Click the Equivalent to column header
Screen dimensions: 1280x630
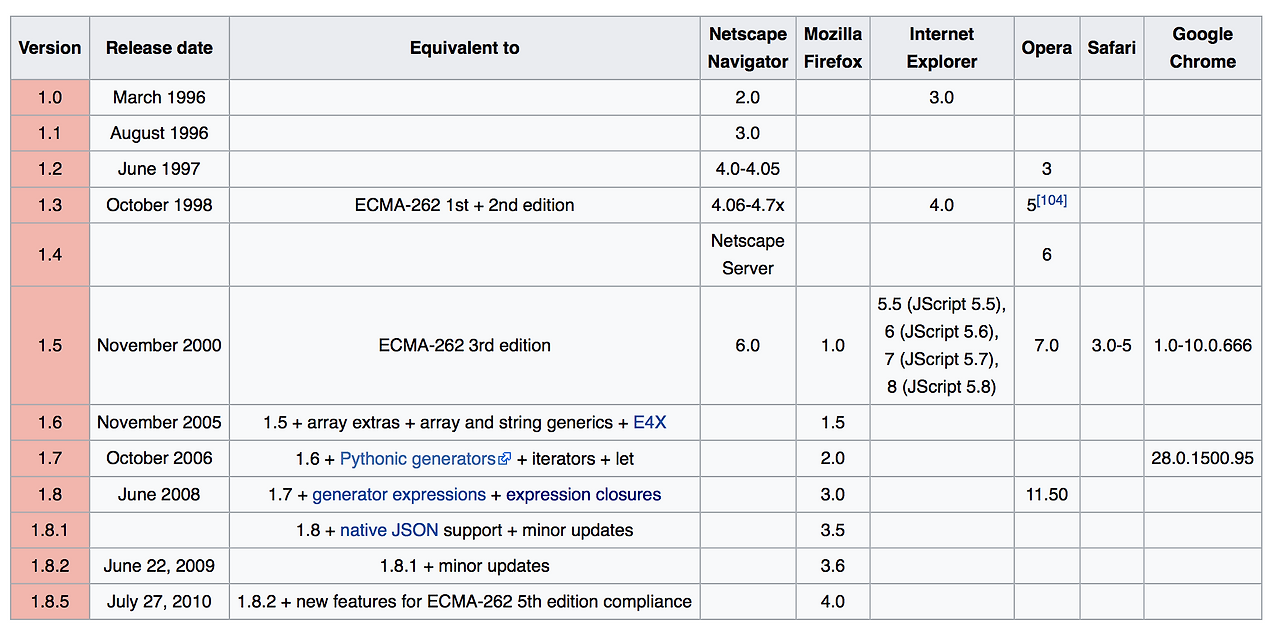[464, 48]
